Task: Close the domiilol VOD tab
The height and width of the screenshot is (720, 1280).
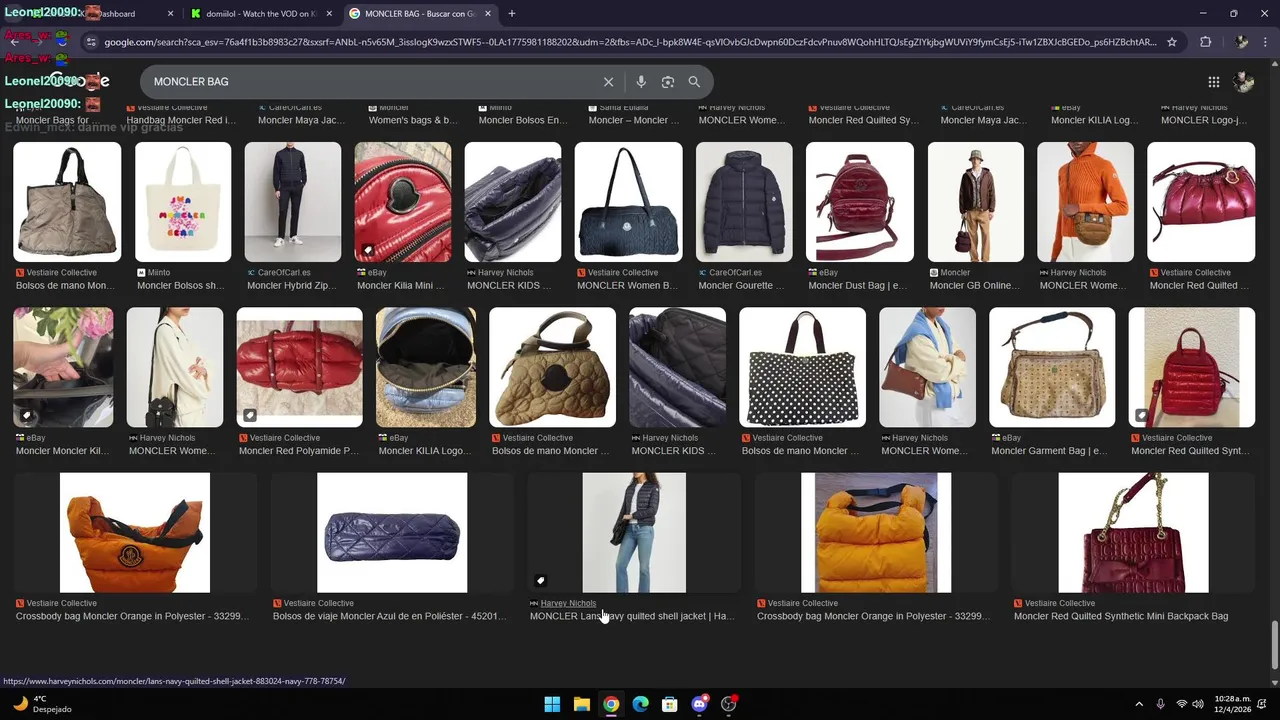Action: coord(329,14)
